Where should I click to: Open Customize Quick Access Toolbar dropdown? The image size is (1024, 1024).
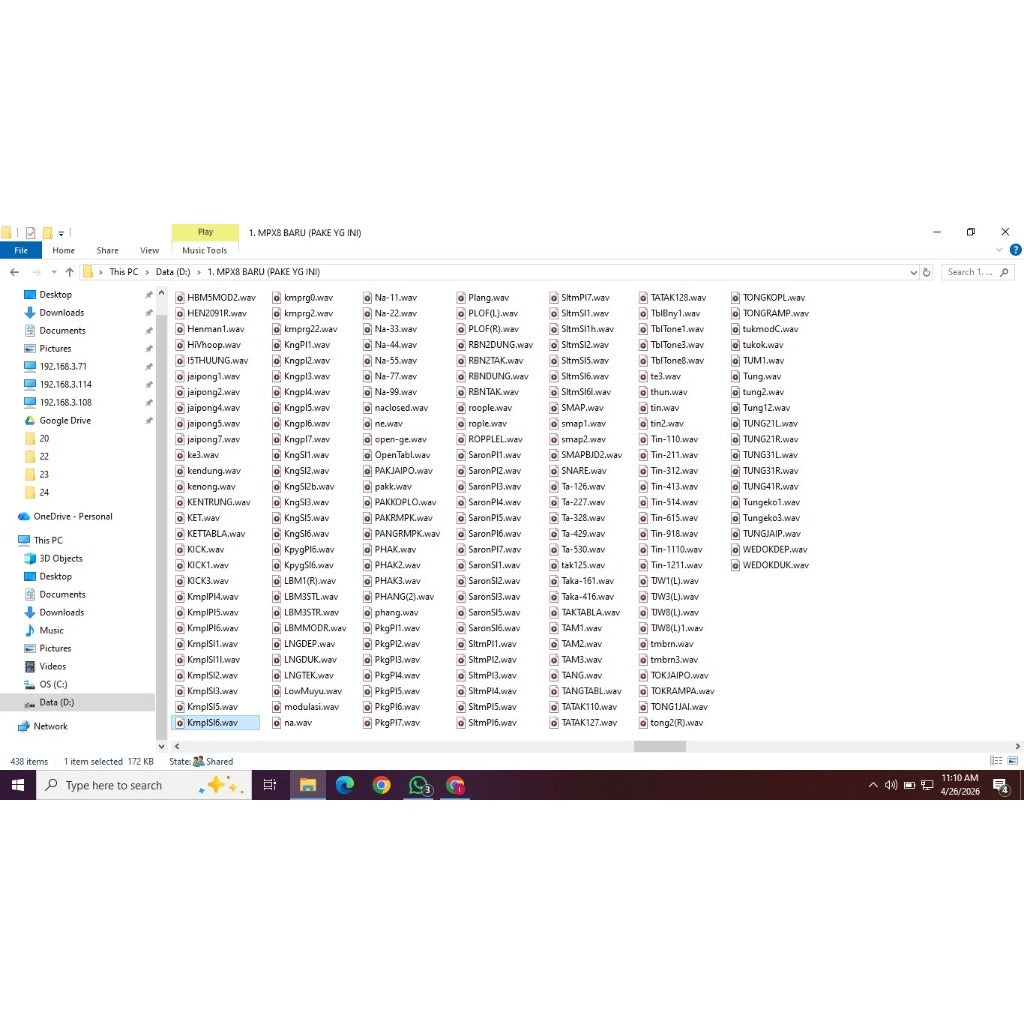pos(61,232)
